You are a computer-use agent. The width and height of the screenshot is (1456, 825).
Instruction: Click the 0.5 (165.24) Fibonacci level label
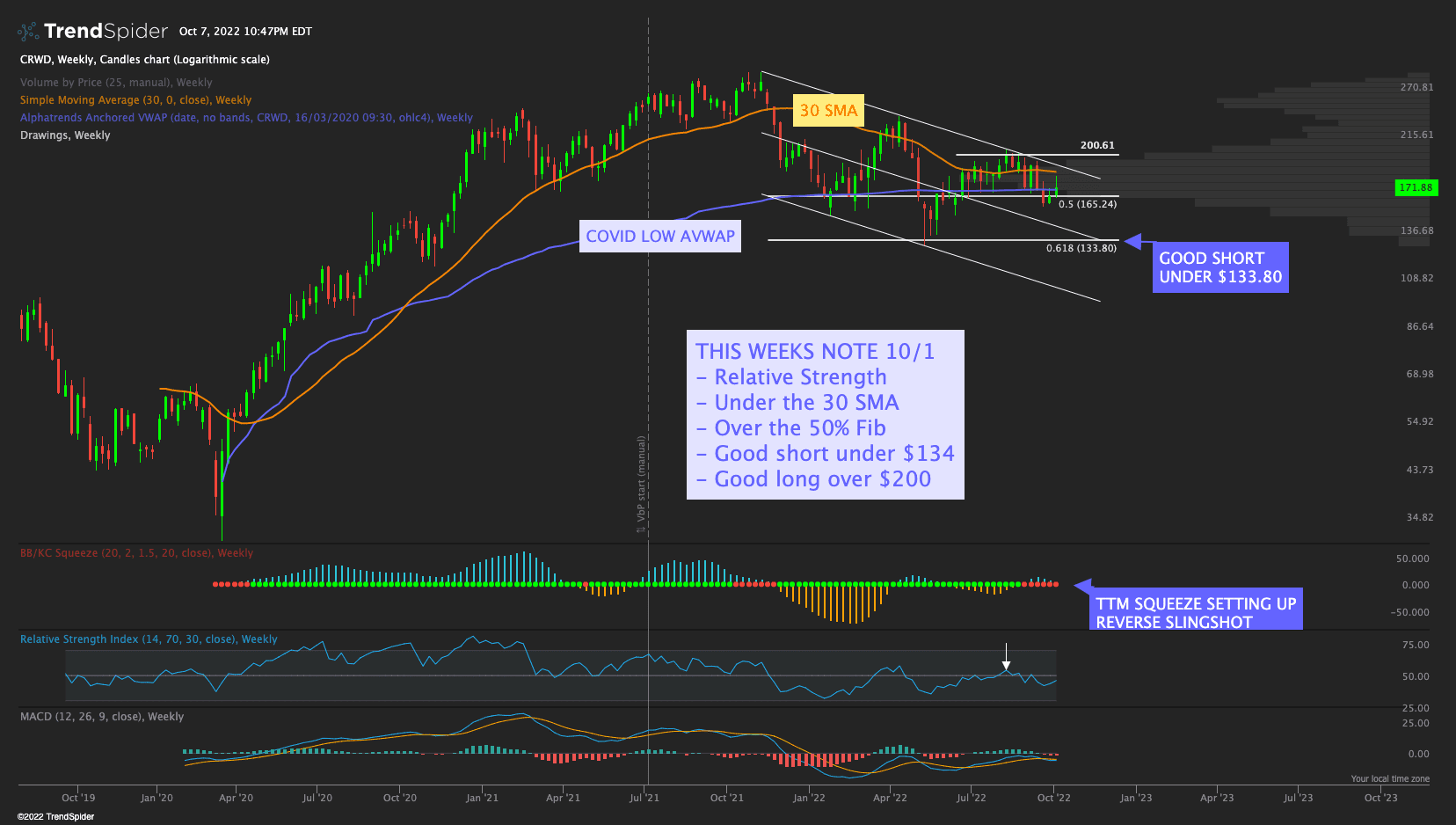pyautogui.click(x=1087, y=204)
